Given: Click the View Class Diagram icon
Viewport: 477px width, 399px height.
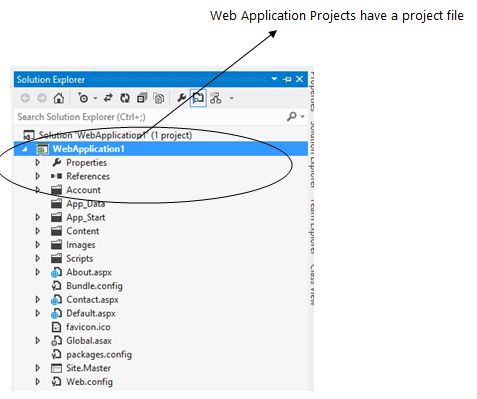Looking at the screenshot, I should point(216,98).
